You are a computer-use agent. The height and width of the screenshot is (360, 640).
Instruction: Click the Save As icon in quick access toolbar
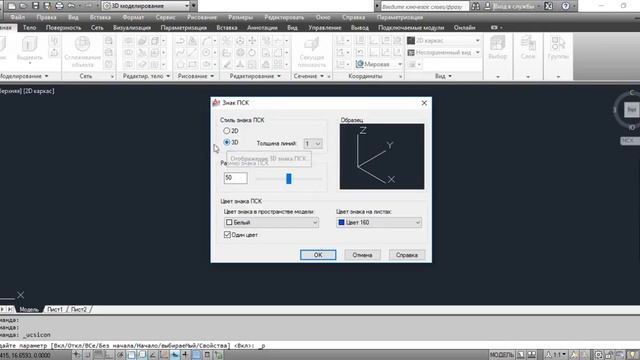point(47,6)
